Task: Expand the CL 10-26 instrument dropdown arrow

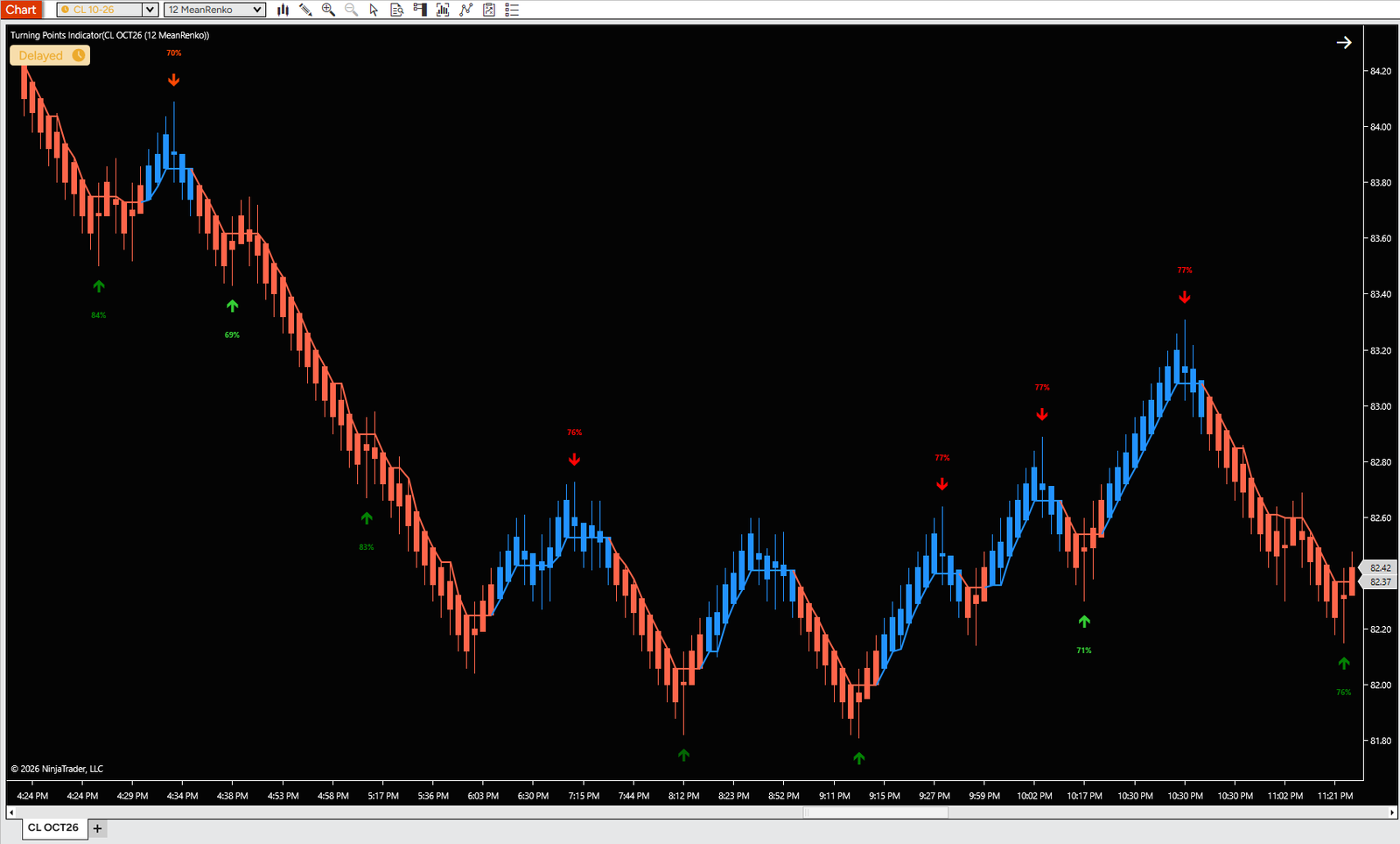Action: click(x=150, y=10)
